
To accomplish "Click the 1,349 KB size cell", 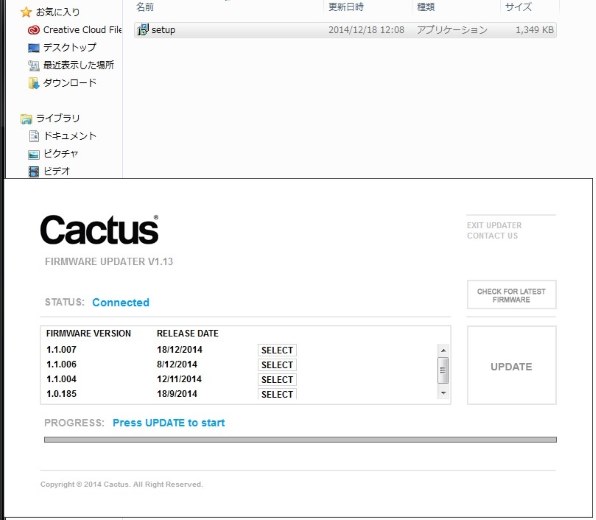I will (x=534, y=30).
